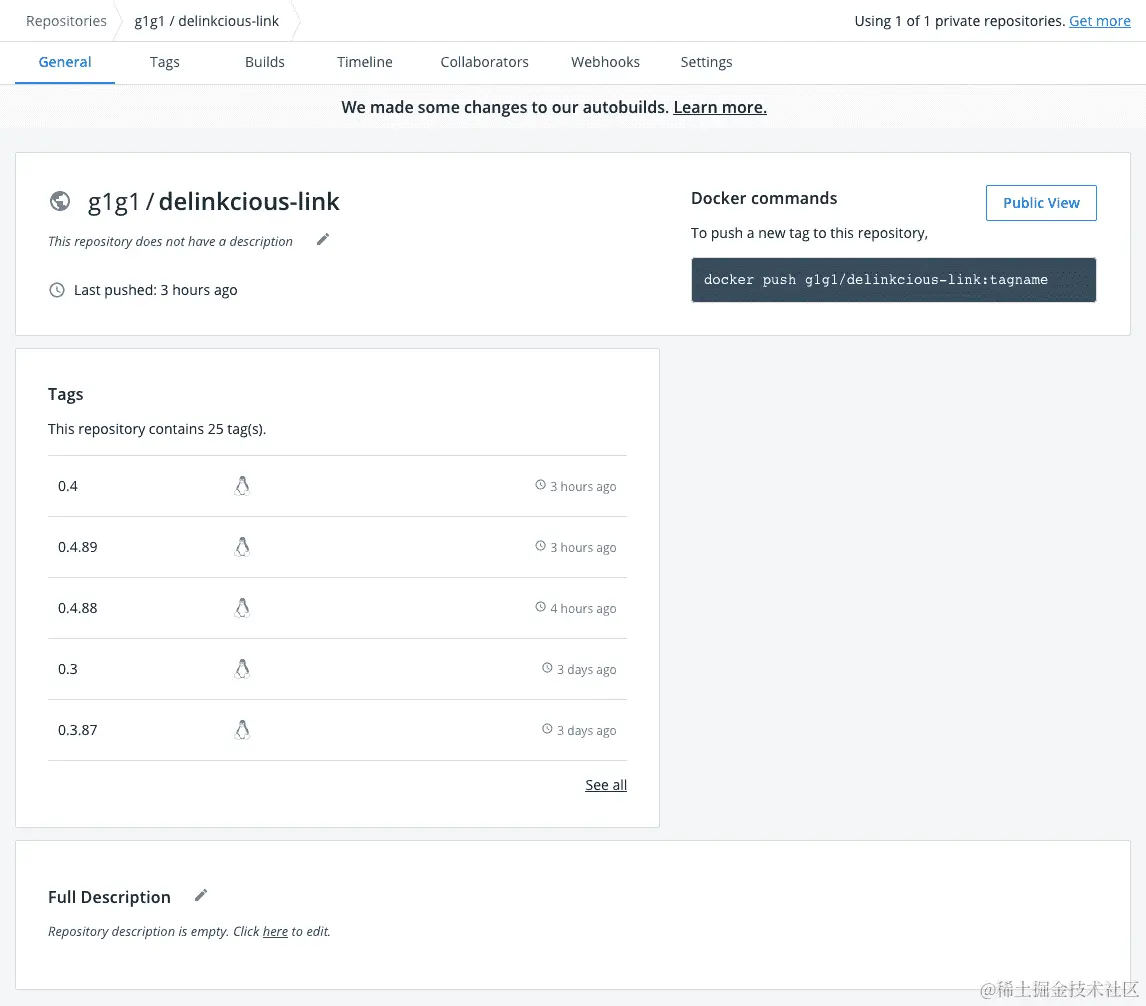Click the Linux penguin icon in the 0.3 row

tap(242, 669)
